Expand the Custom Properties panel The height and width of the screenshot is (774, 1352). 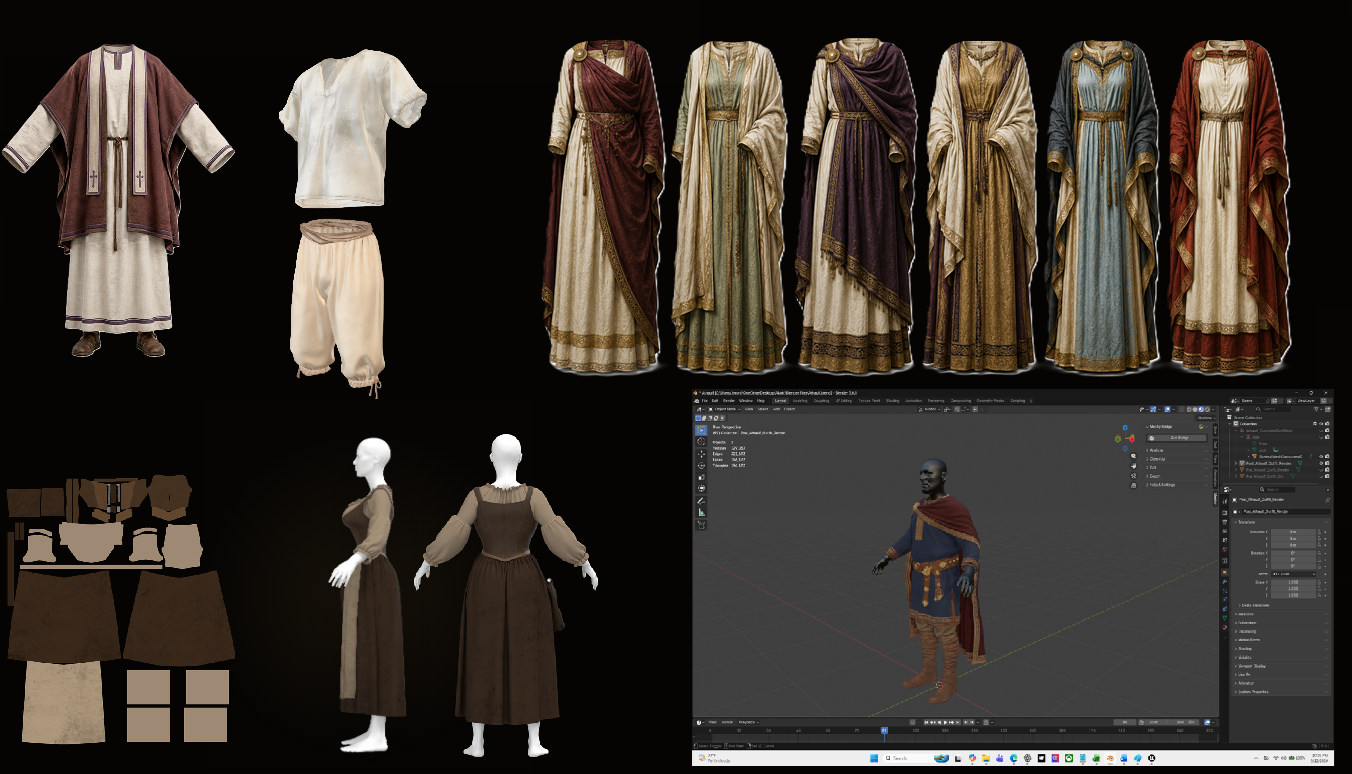1281,692
